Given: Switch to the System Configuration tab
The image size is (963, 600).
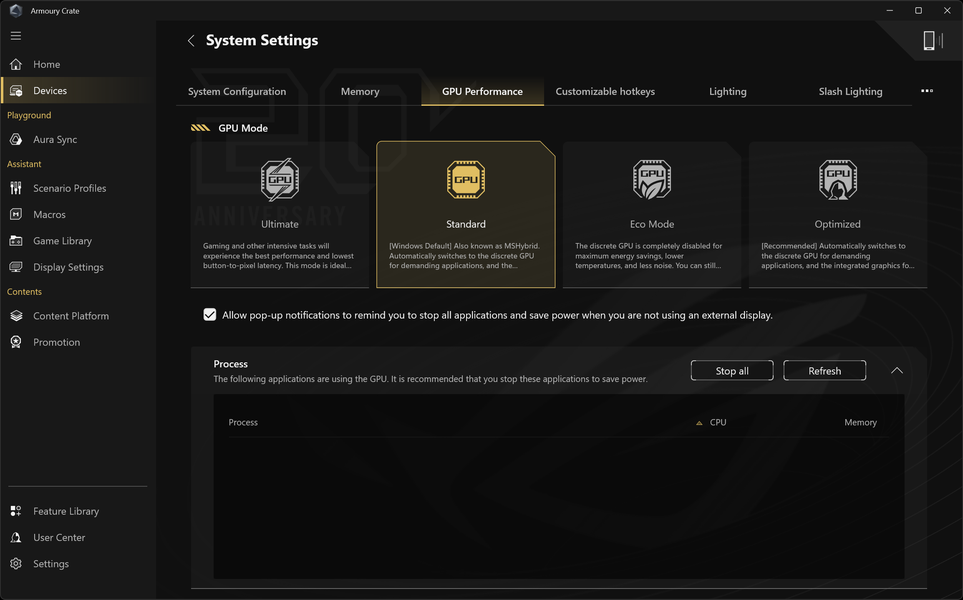Looking at the screenshot, I should tap(237, 92).
